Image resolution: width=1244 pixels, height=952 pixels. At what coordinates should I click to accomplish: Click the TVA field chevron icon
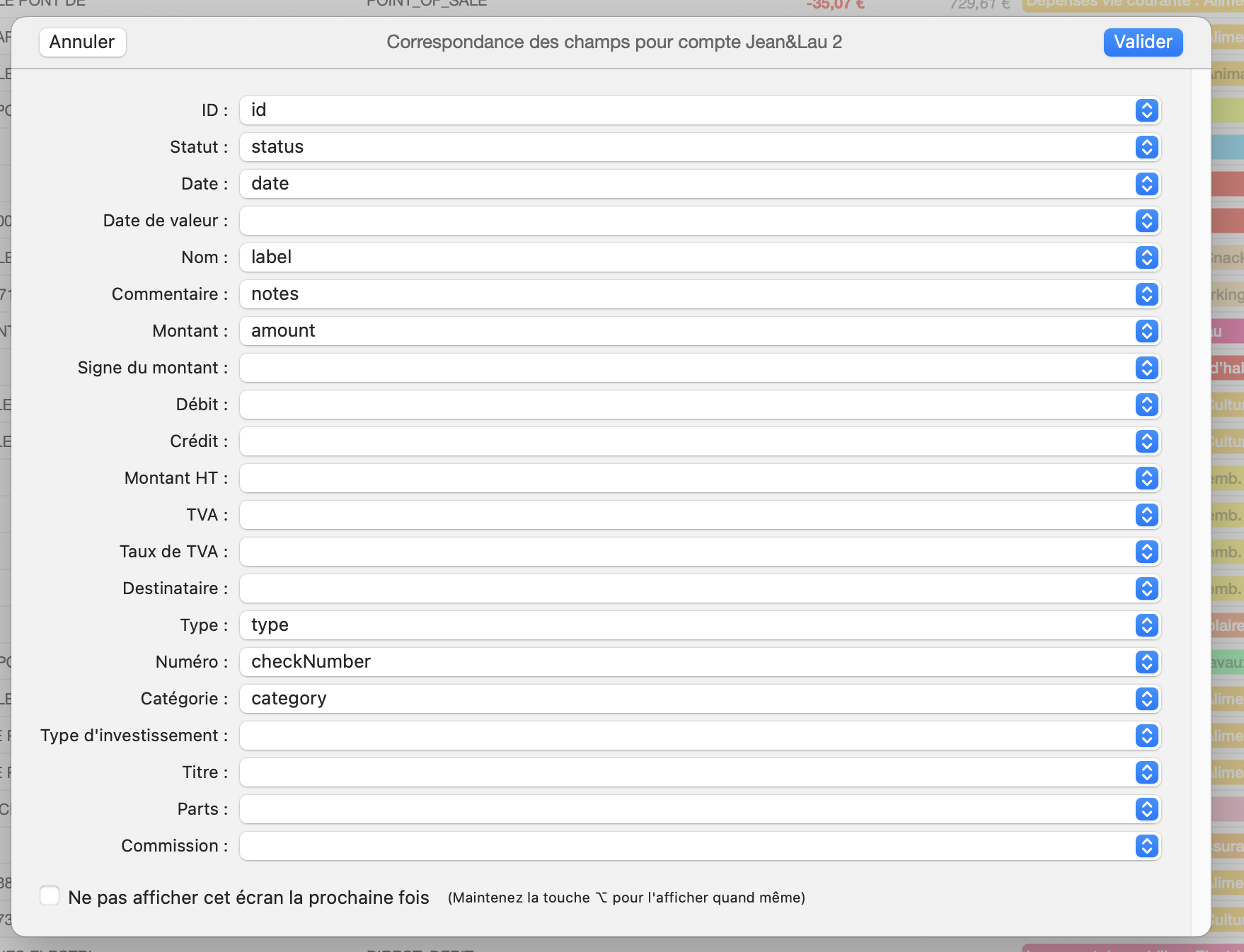[1146, 515]
